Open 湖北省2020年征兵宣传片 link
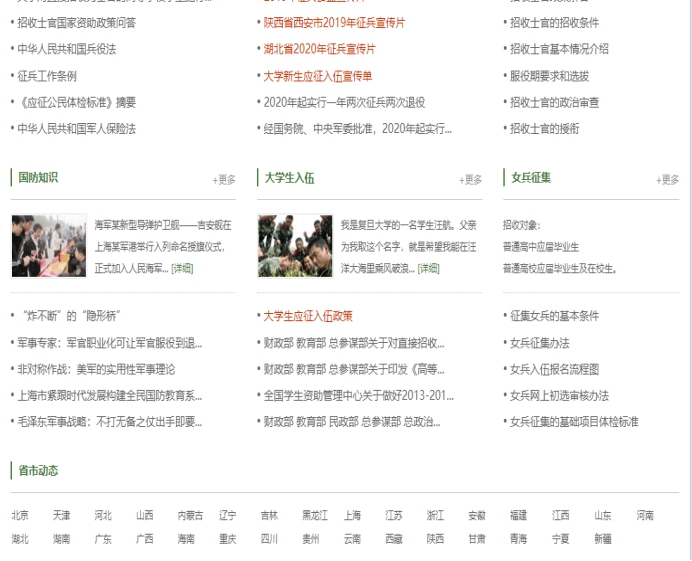This screenshot has width=692, height=561. coord(319,49)
